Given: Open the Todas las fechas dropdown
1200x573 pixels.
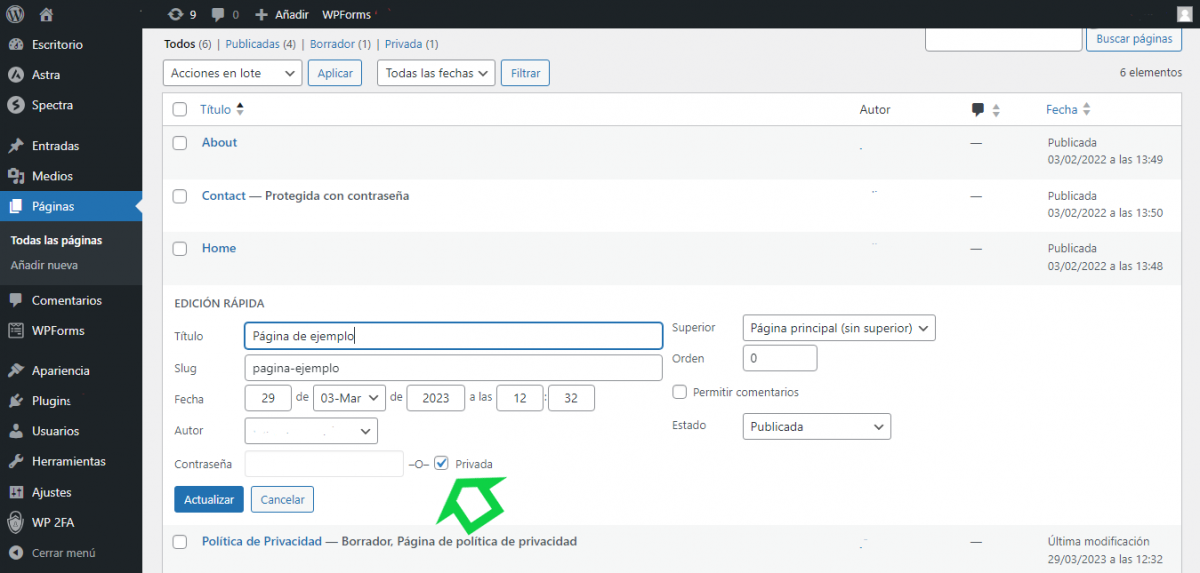Looking at the screenshot, I should tap(436, 73).
